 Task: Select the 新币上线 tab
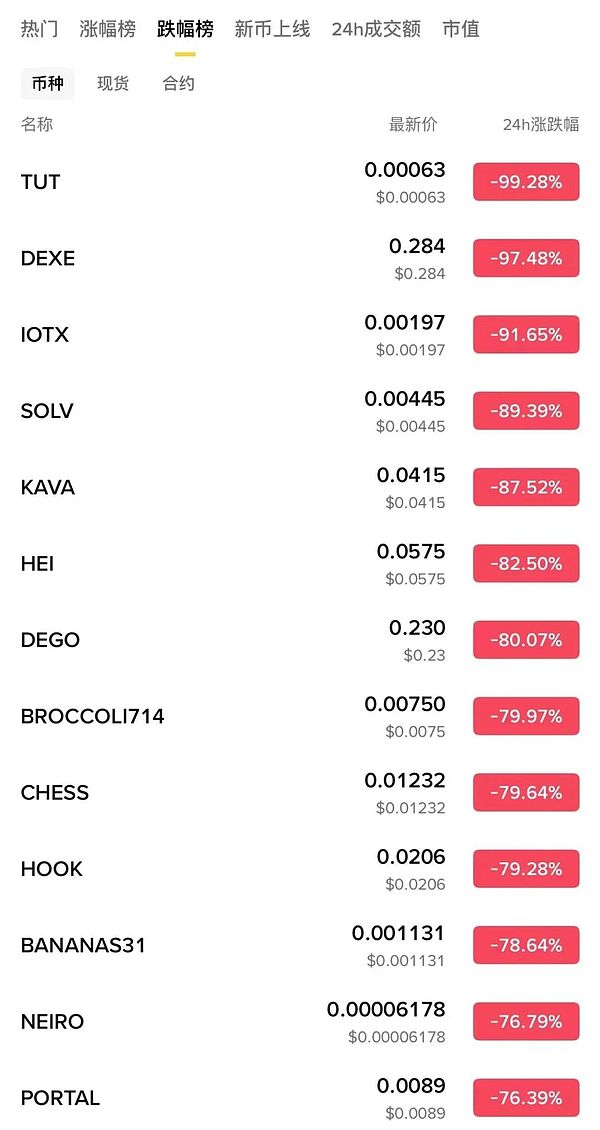[x=272, y=29]
